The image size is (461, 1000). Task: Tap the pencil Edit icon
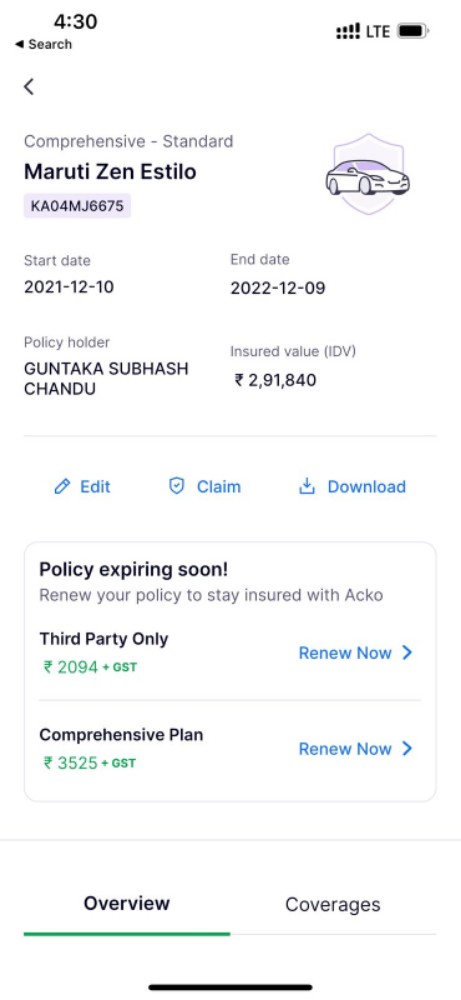(x=62, y=487)
